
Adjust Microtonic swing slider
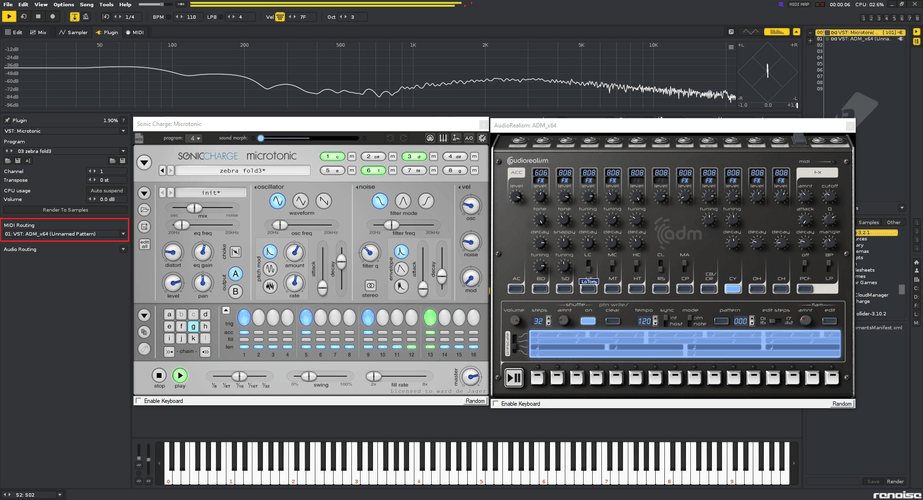(321, 376)
